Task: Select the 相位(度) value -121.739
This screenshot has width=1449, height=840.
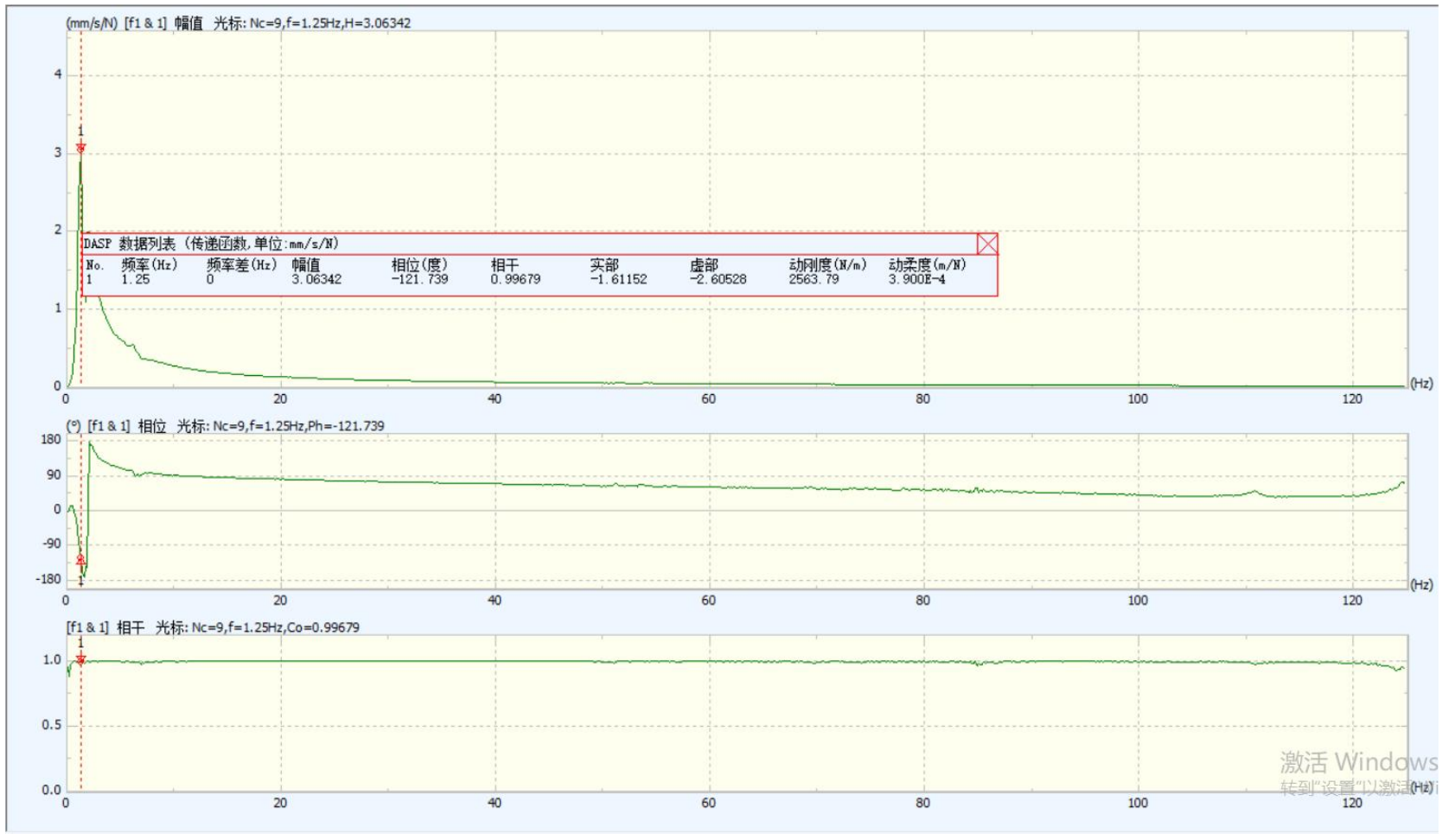Action: (x=419, y=279)
